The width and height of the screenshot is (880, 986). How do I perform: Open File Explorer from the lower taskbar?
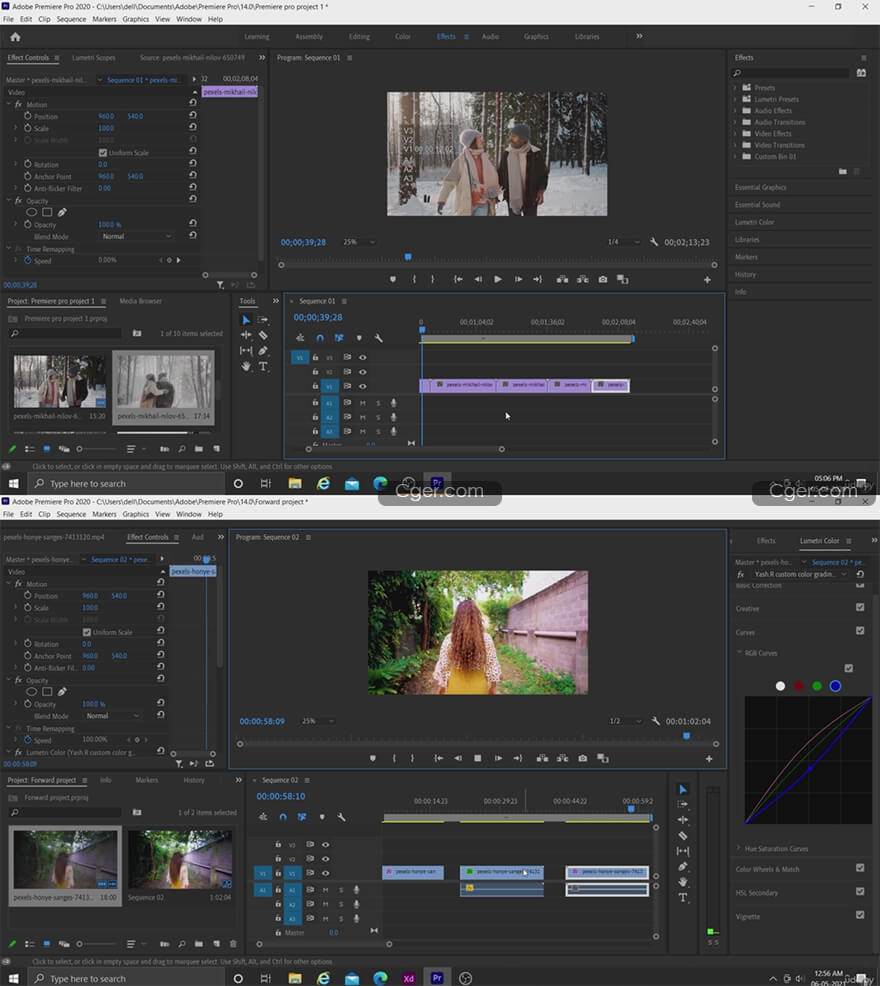295,978
